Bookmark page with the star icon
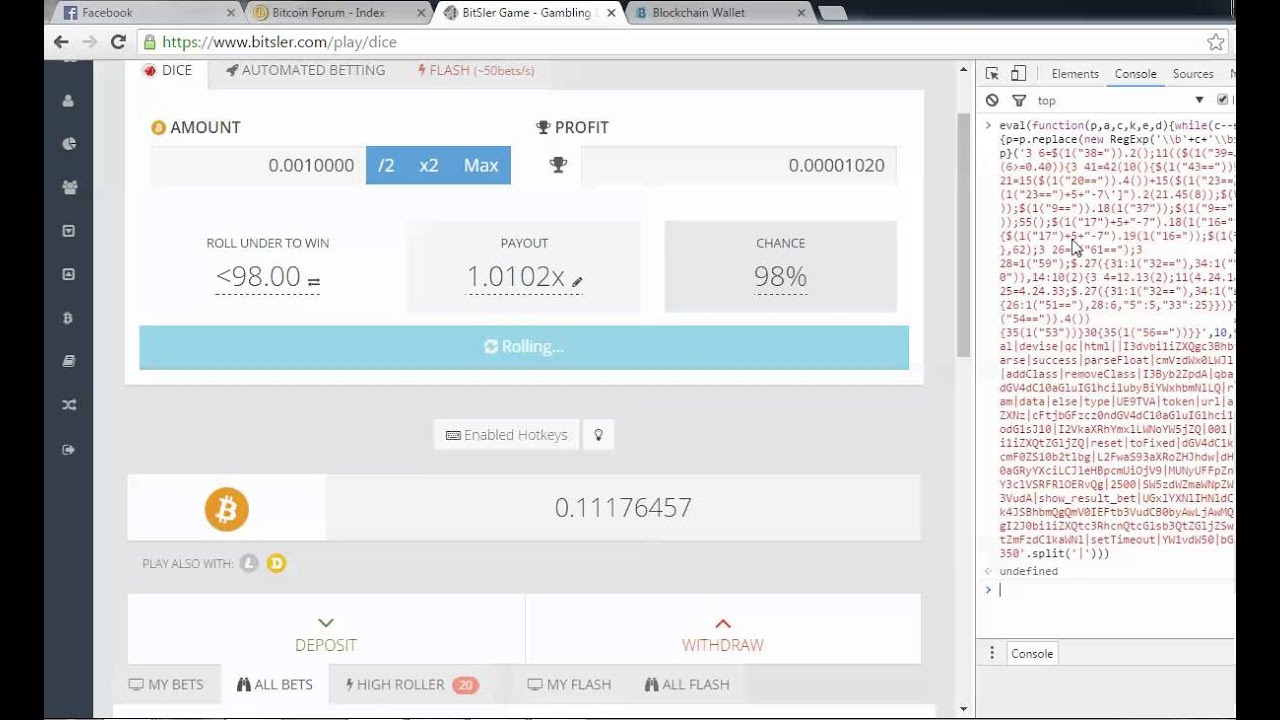This screenshot has width=1280, height=720. click(1215, 42)
